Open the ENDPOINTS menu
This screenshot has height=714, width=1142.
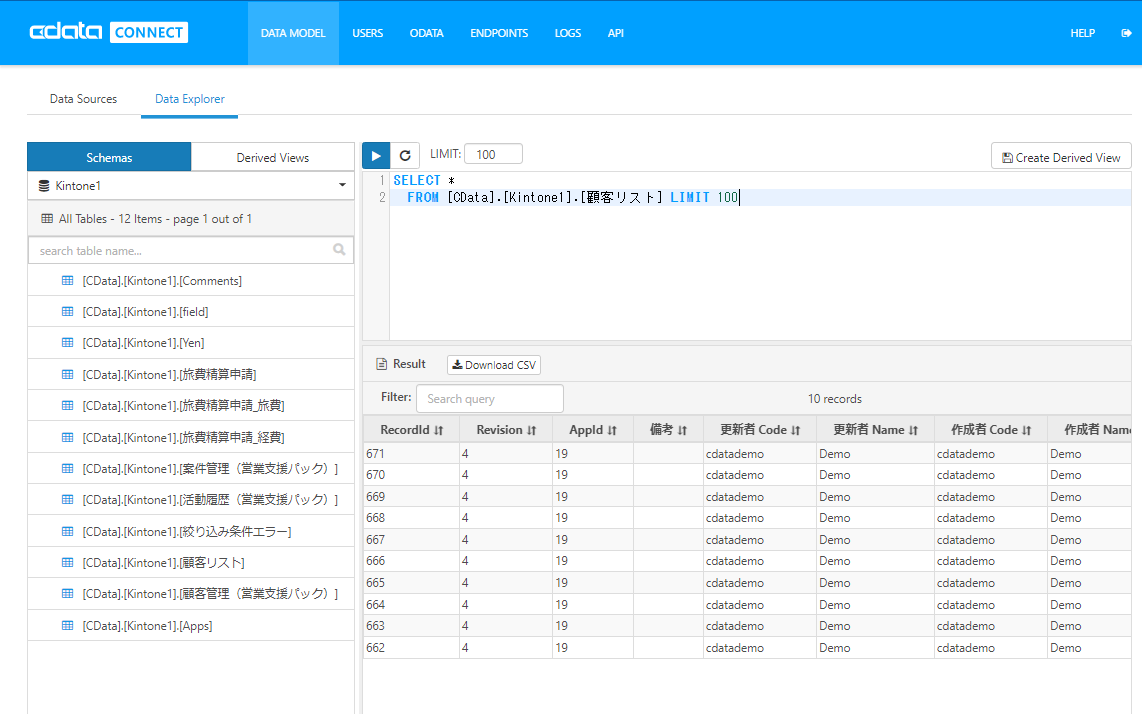499,33
